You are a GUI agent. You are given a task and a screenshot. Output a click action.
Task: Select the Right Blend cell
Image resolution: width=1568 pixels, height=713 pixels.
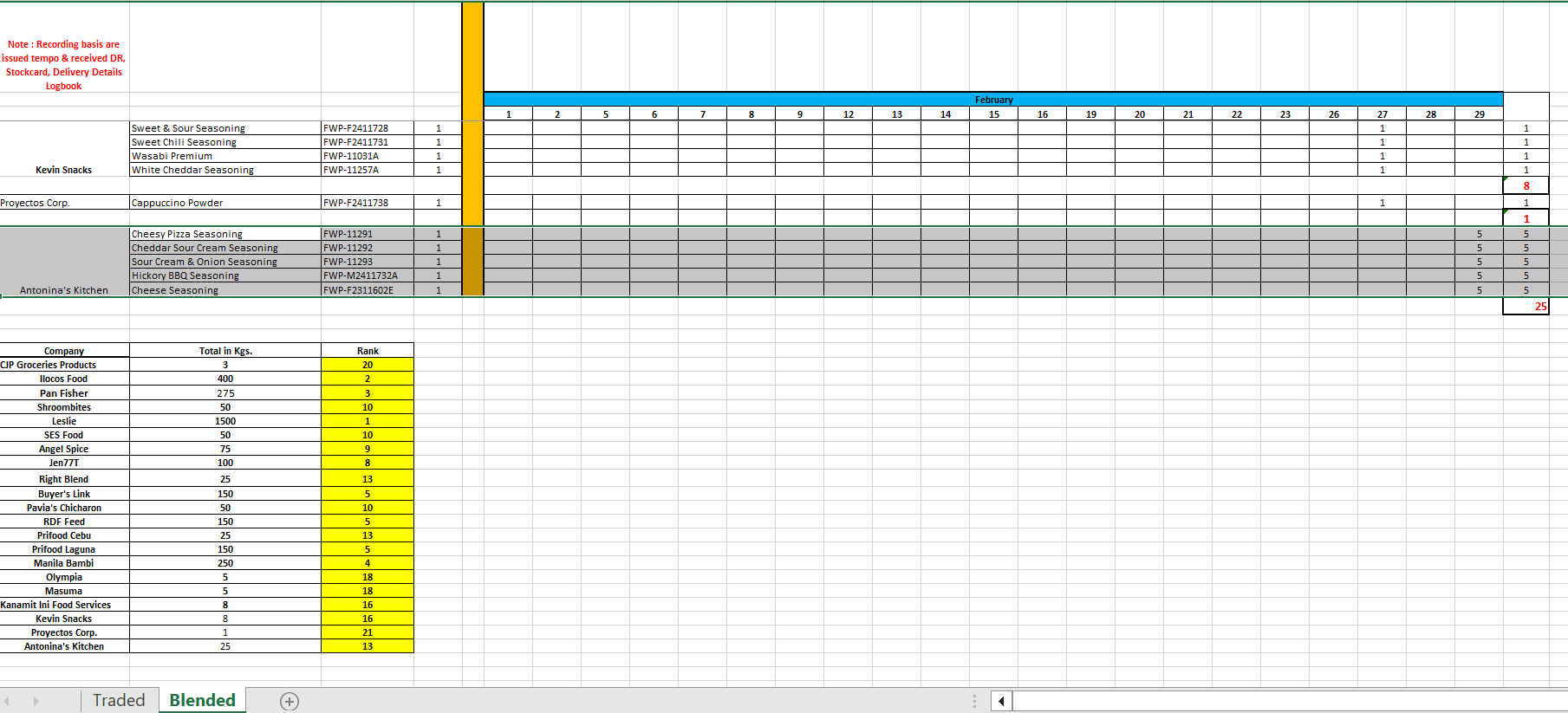click(x=64, y=479)
